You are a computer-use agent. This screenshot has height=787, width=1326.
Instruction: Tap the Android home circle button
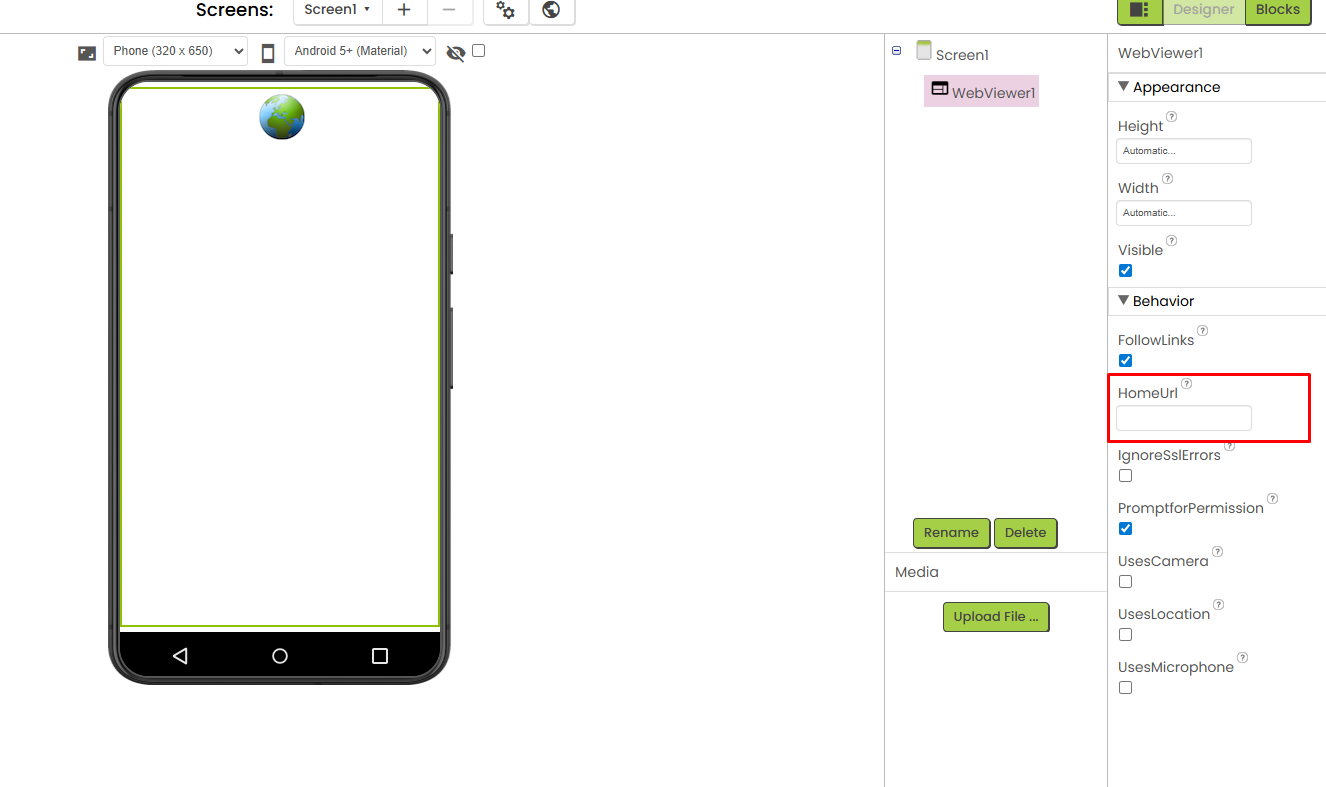pyautogui.click(x=280, y=656)
